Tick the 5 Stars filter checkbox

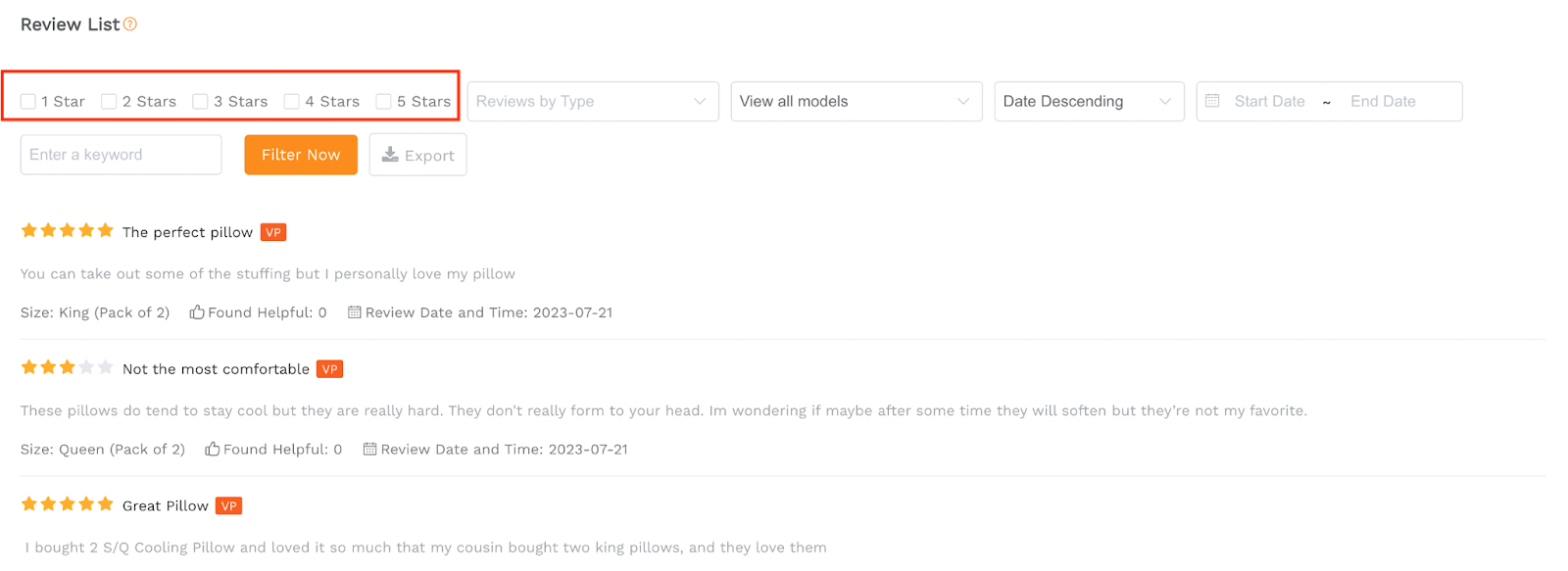(383, 102)
